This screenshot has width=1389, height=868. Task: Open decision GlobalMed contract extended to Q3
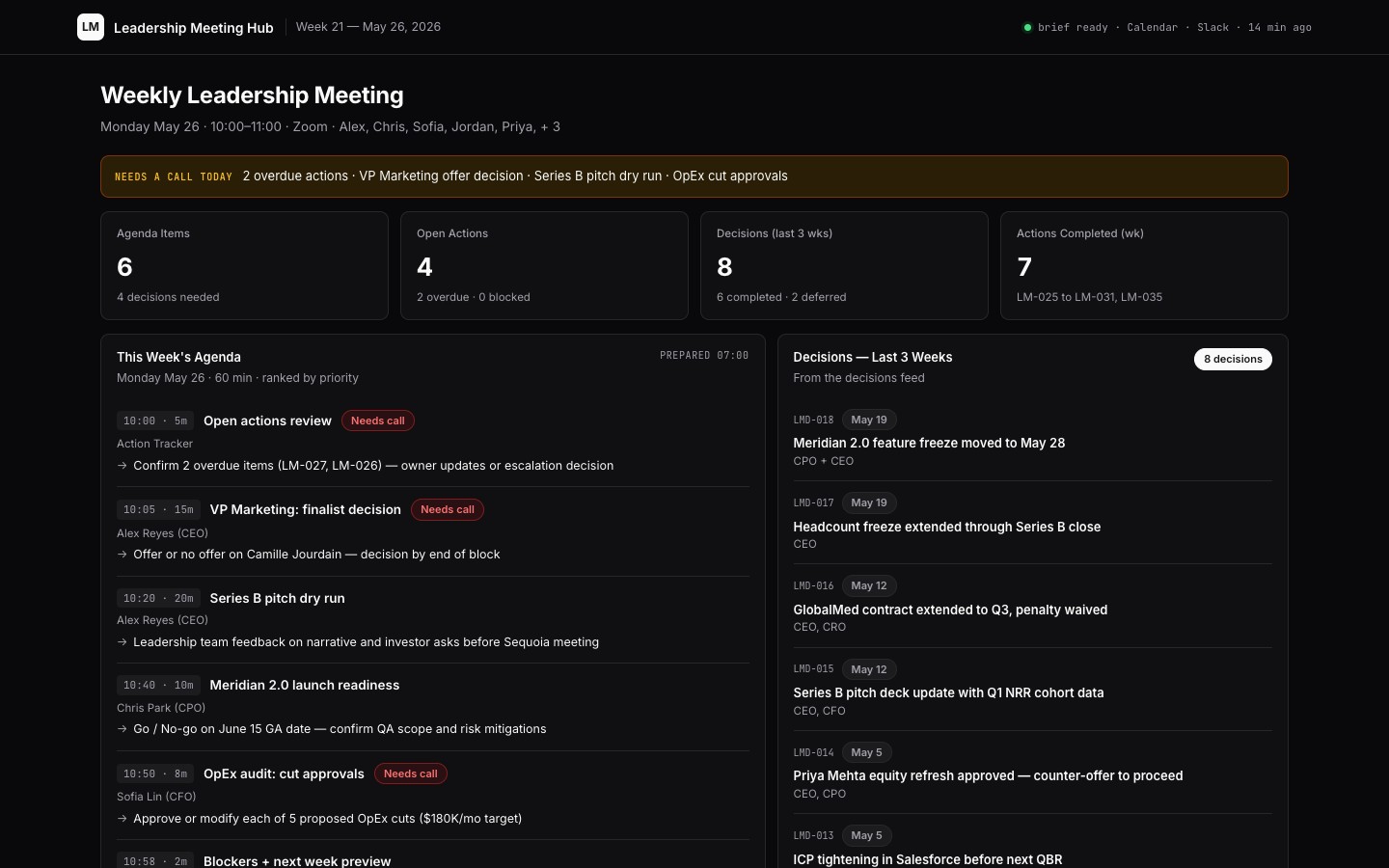(x=950, y=610)
